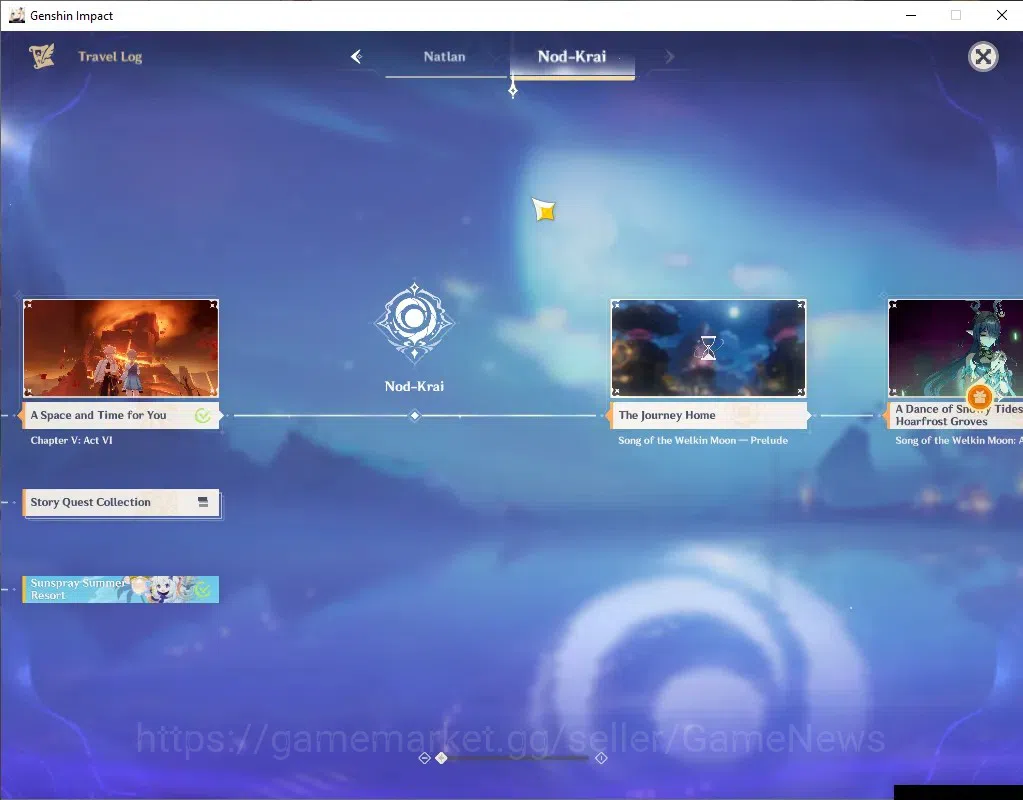This screenshot has width=1023, height=800.
Task: Click The Journey Home label bar
Action: point(709,415)
